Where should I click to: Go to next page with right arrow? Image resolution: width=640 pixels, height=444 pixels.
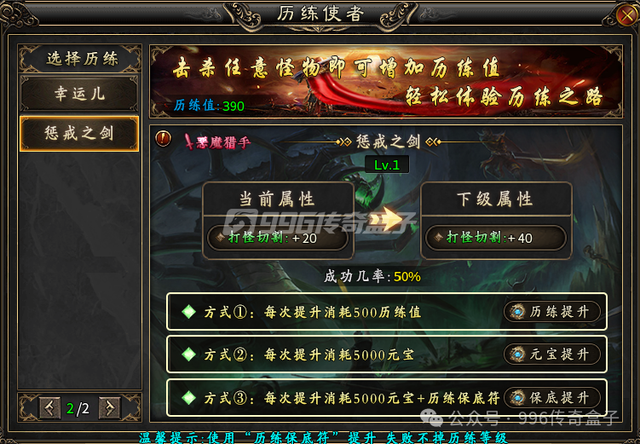click(x=110, y=408)
